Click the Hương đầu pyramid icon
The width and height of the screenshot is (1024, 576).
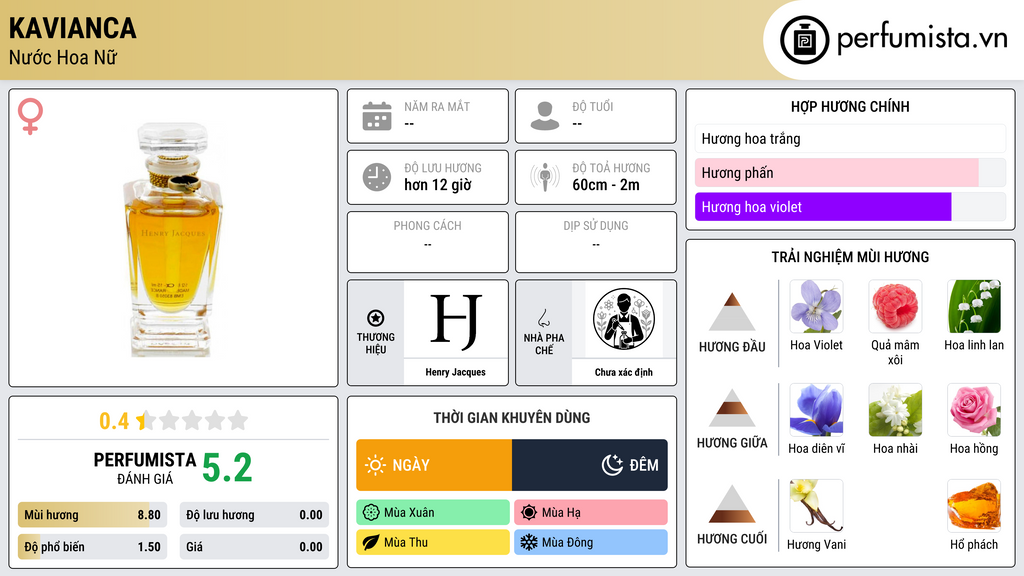click(732, 312)
